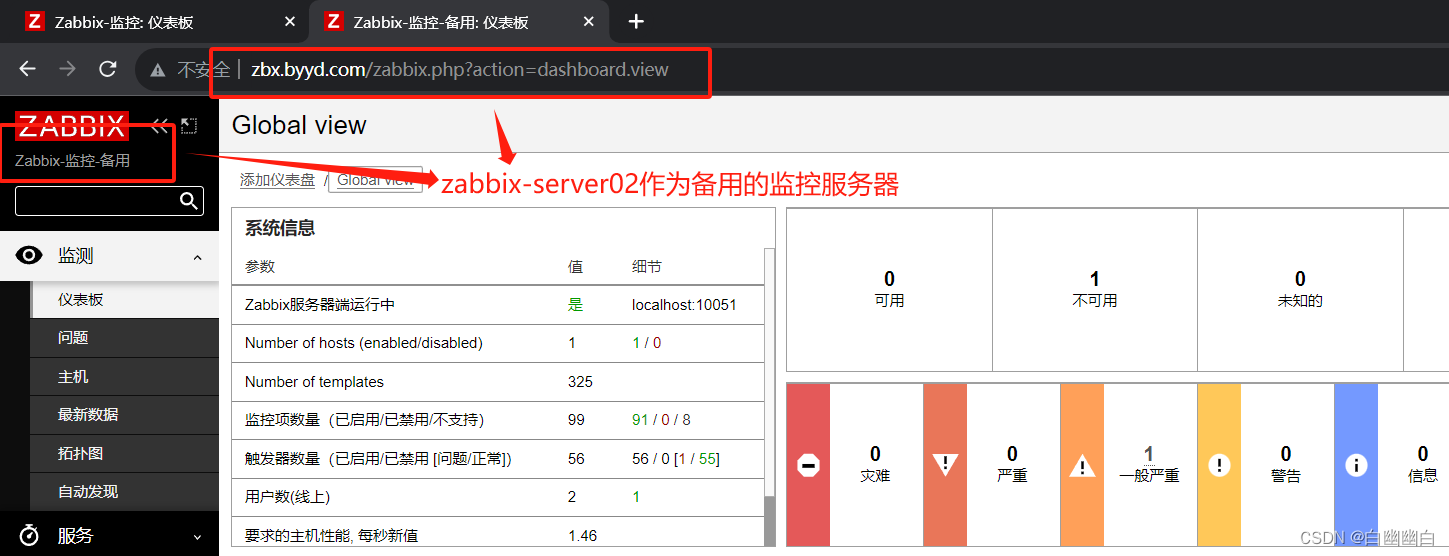Click the 信息 severity info icon
This screenshot has height=556, width=1449.
pos(1356,465)
